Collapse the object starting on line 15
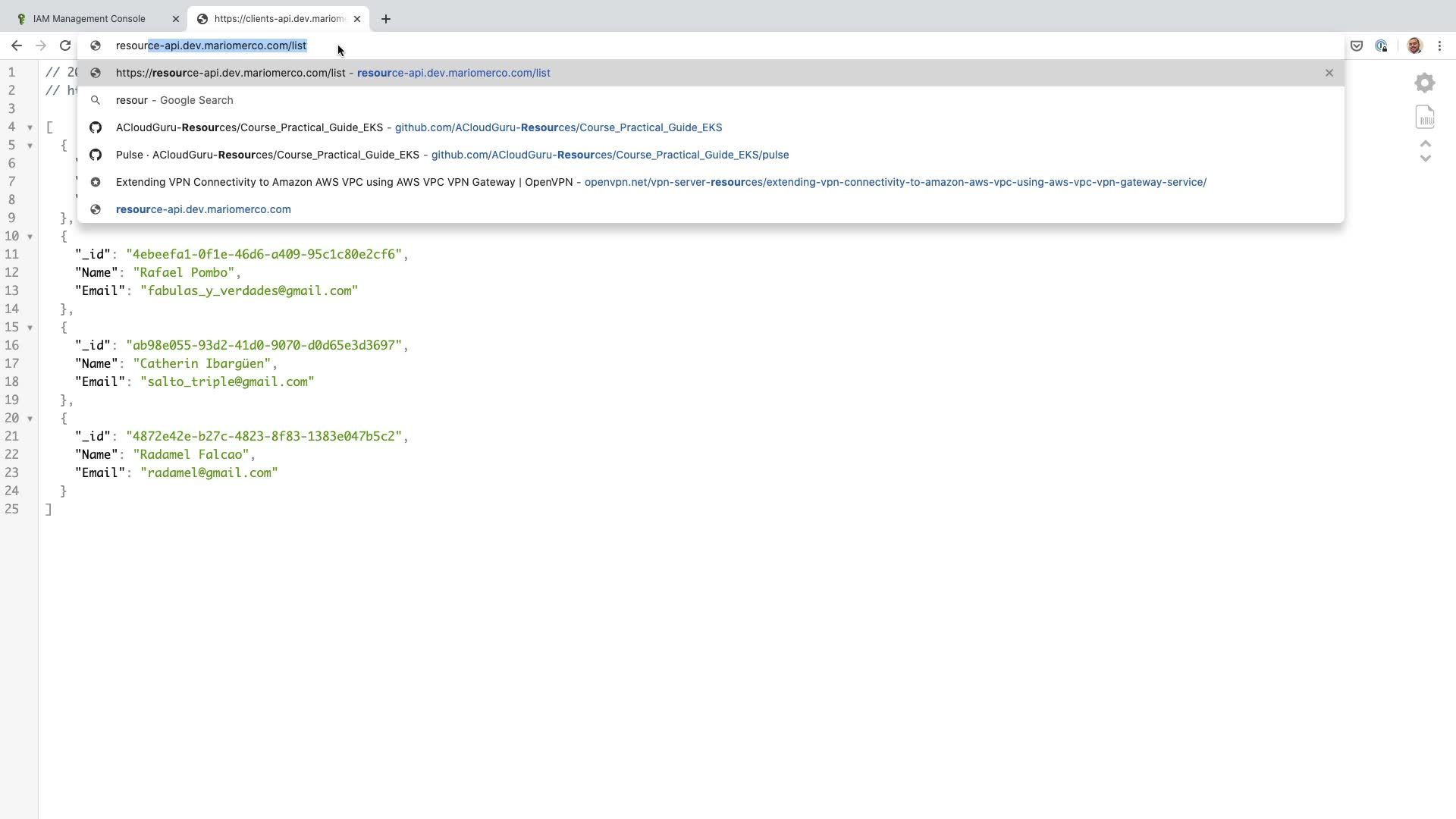 (x=30, y=328)
